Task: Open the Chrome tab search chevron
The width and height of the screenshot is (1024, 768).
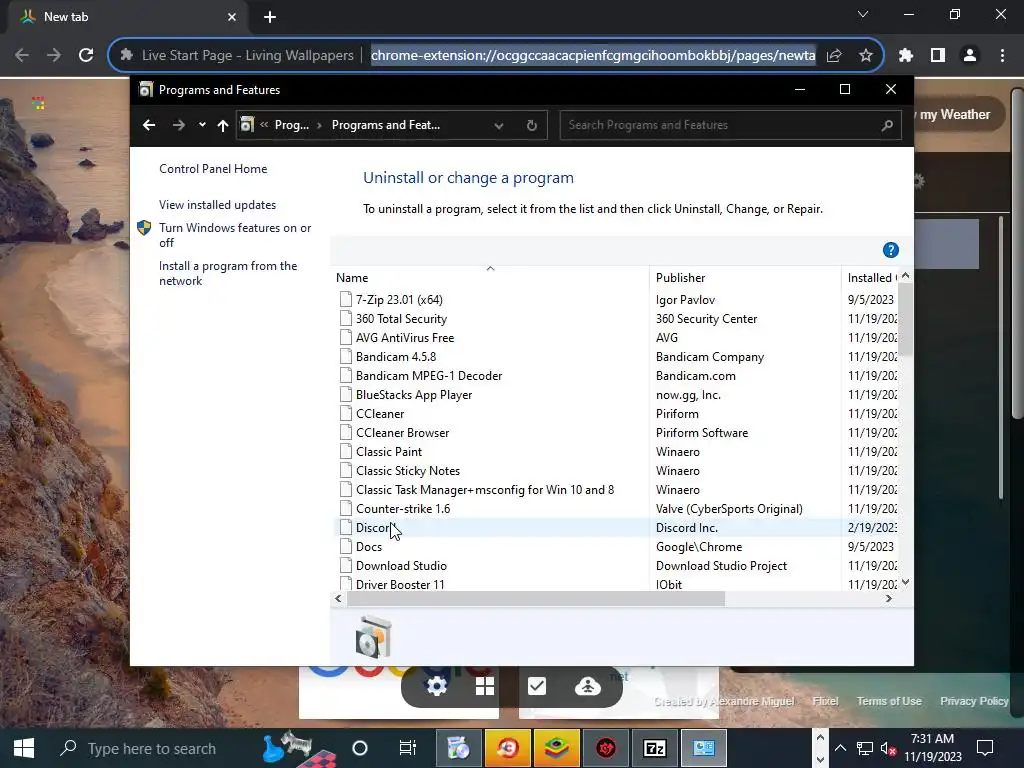Action: (863, 14)
